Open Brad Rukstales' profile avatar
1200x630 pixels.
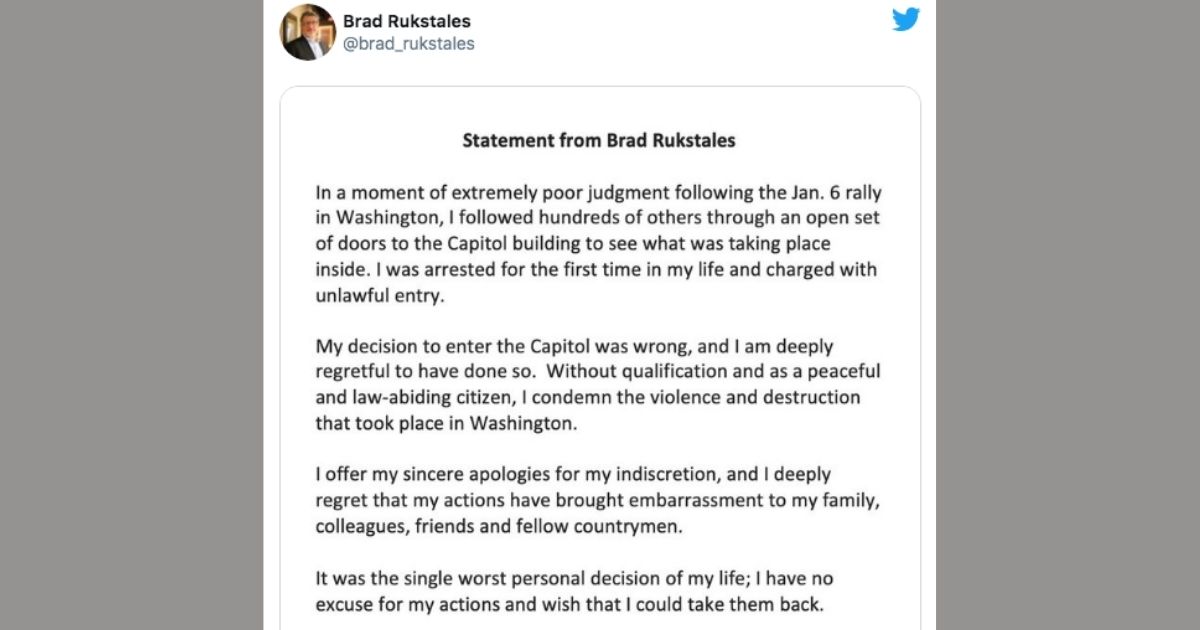(308, 32)
